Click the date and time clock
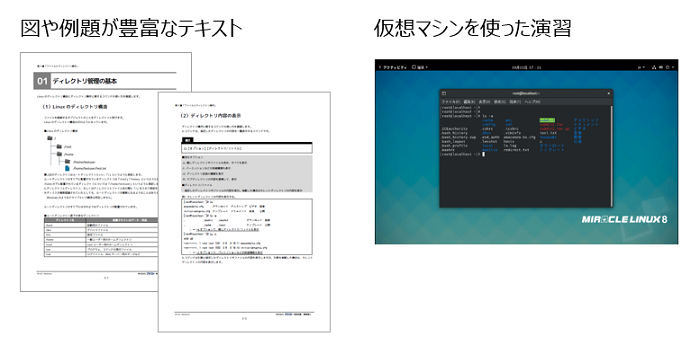The width and height of the screenshot is (700, 363). (x=526, y=67)
